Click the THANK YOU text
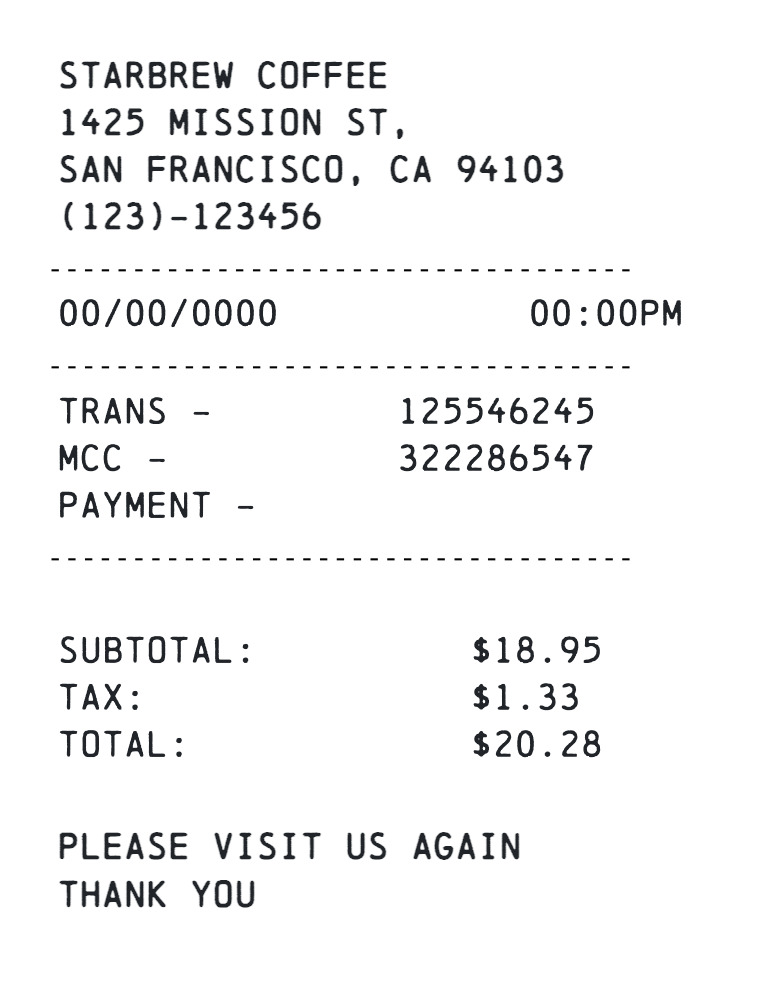Screen dimensions: 780x986 157,895
